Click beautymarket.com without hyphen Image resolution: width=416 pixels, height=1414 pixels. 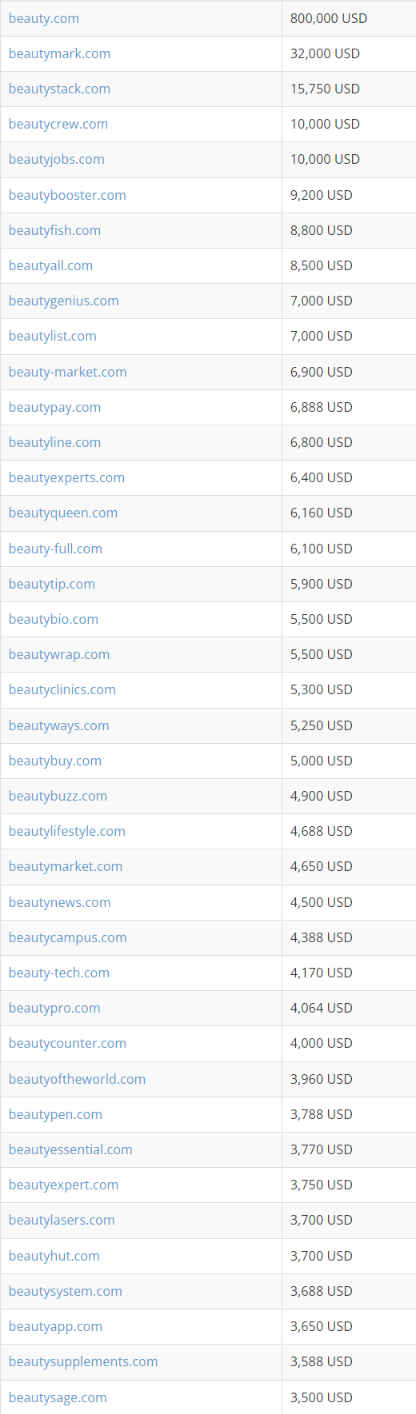pos(65,867)
